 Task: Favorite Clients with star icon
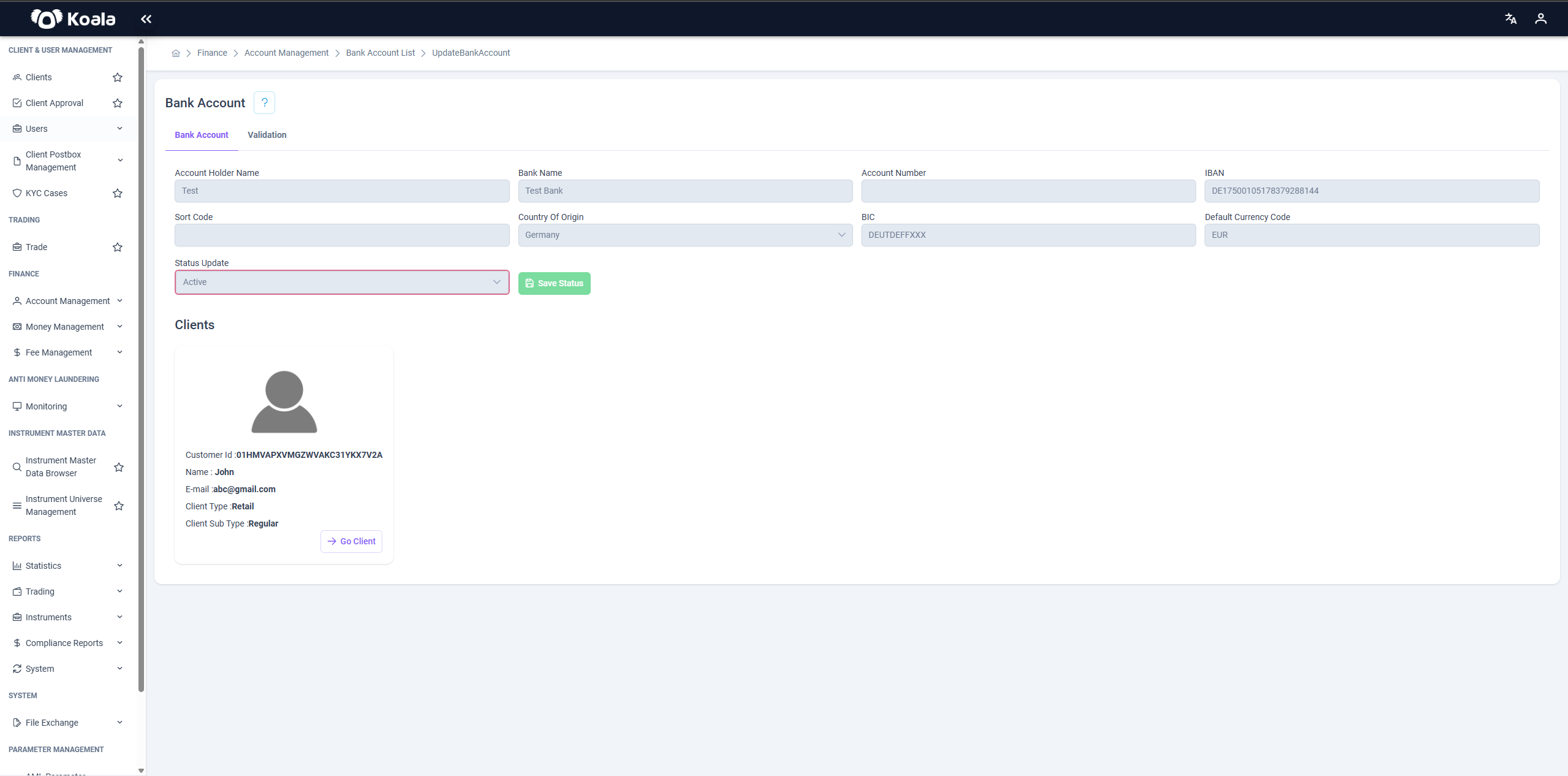tap(118, 77)
